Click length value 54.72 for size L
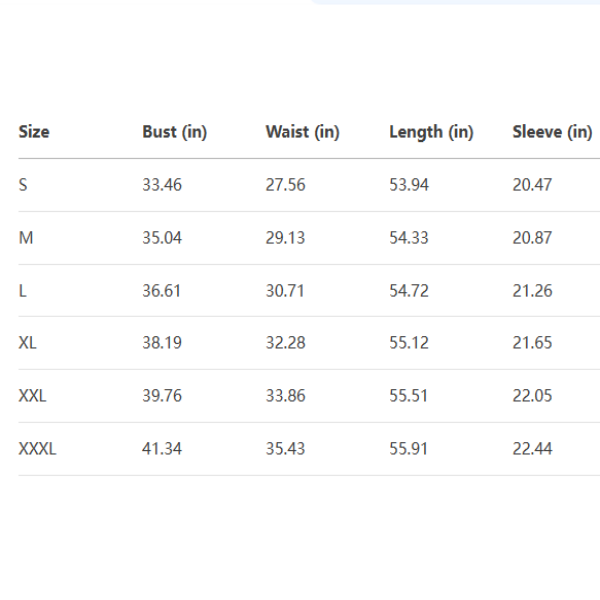 coord(409,291)
